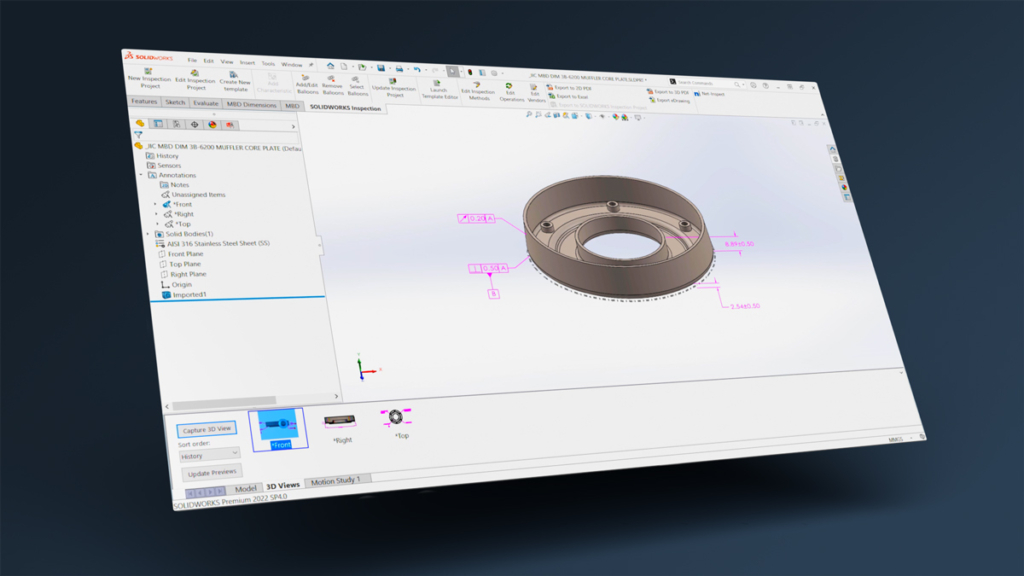Open the Insert menu
This screenshot has width=1024, height=576.
pyautogui.click(x=248, y=62)
